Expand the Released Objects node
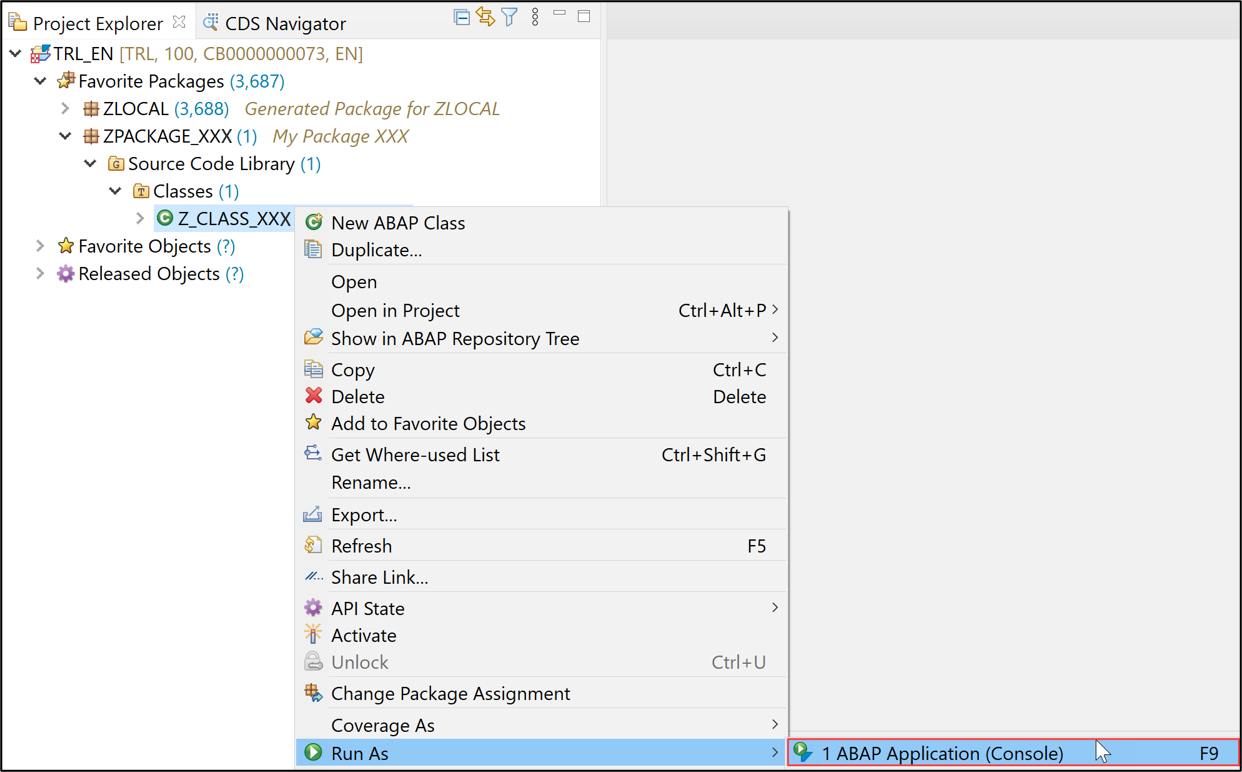This screenshot has height=772, width=1242. tap(41, 273)
